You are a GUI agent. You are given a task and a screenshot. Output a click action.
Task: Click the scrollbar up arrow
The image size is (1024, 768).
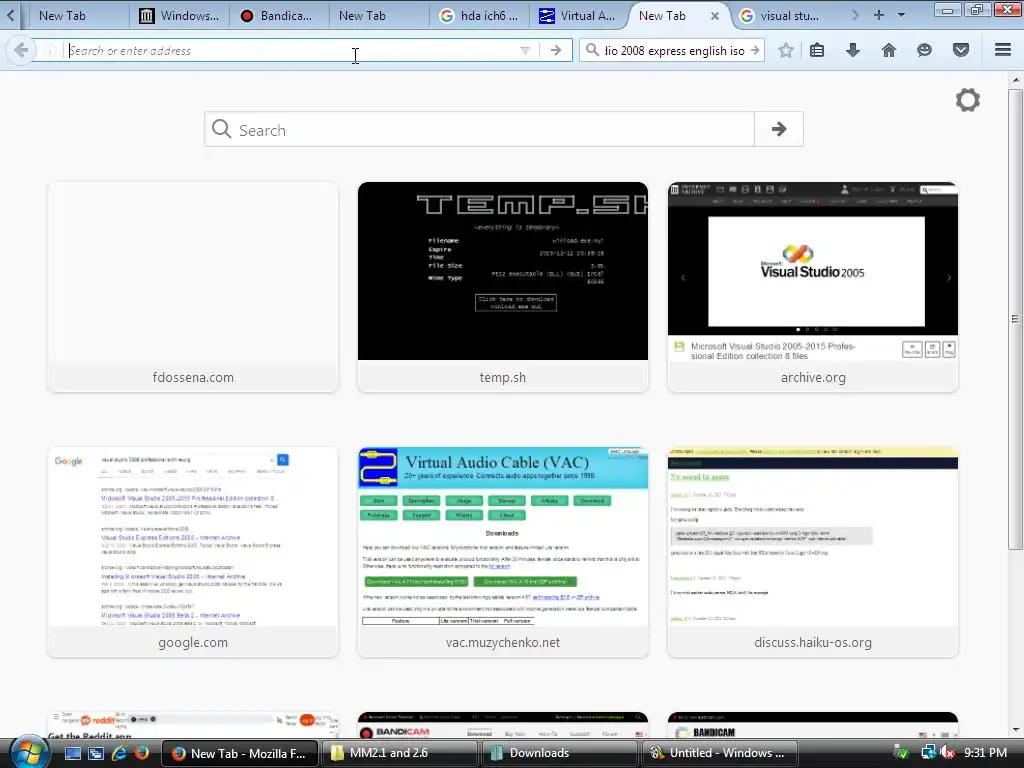1016,80
